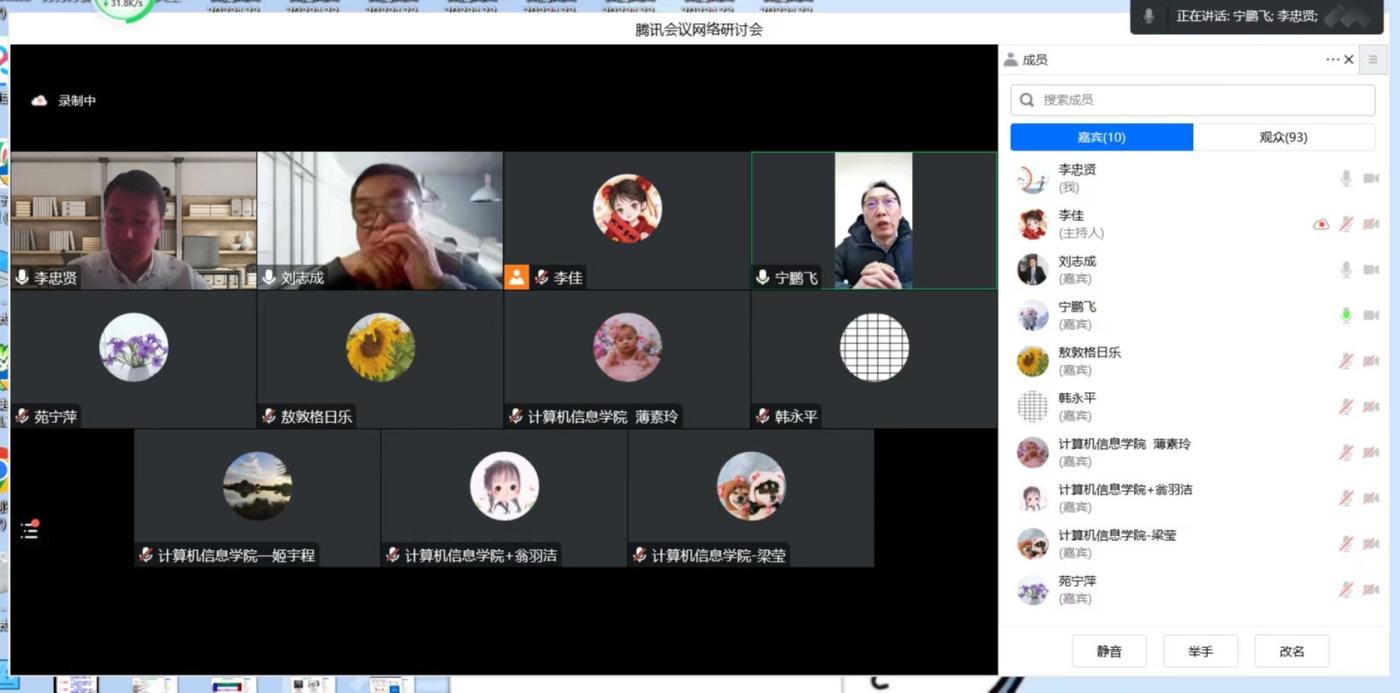This screenshot has width=1400, height=693.
Task: Click the camera icon next to 刘志成
Action: coord(1370,270)
